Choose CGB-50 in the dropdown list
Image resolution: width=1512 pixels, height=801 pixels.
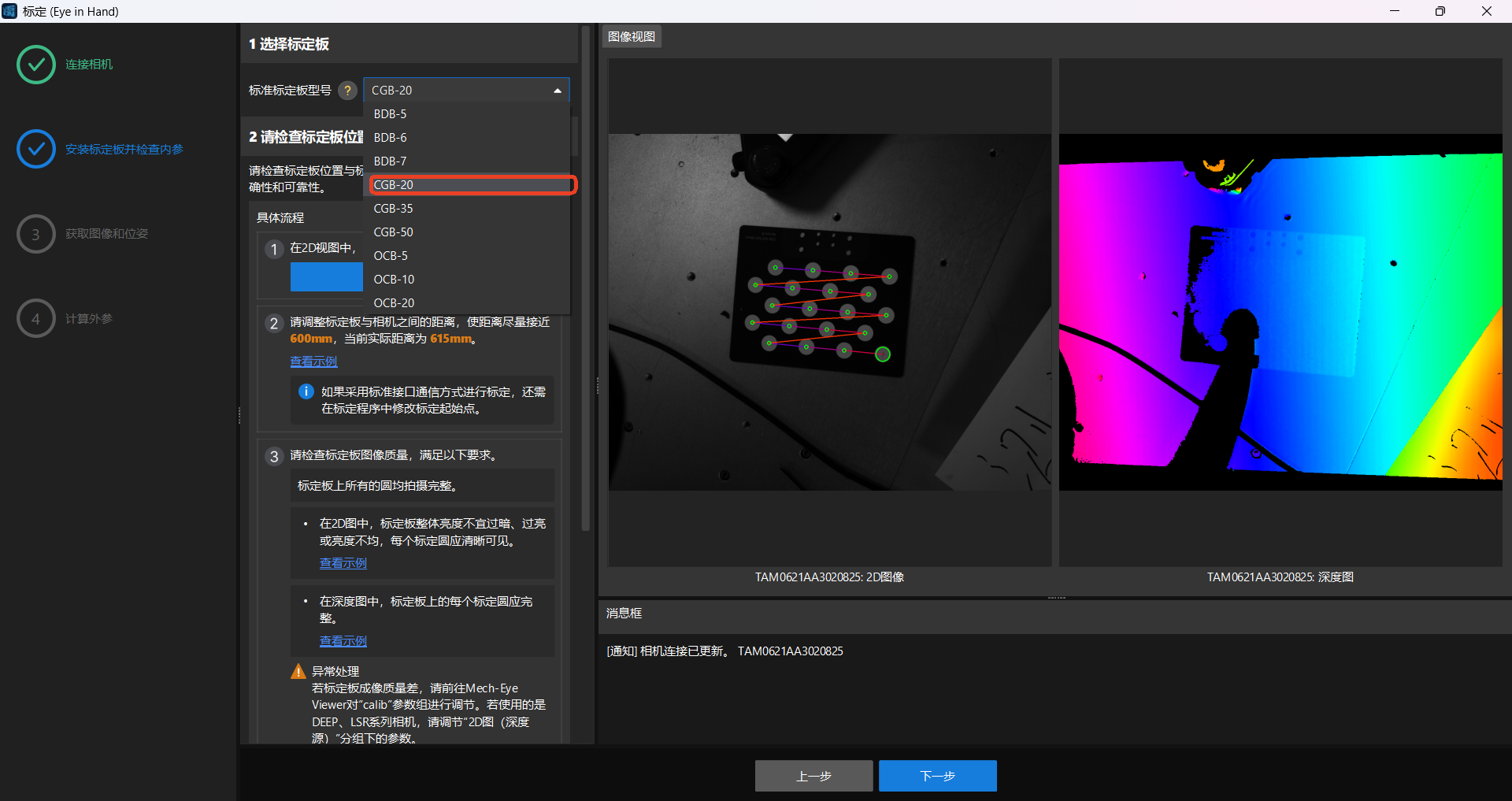[393, 232]
